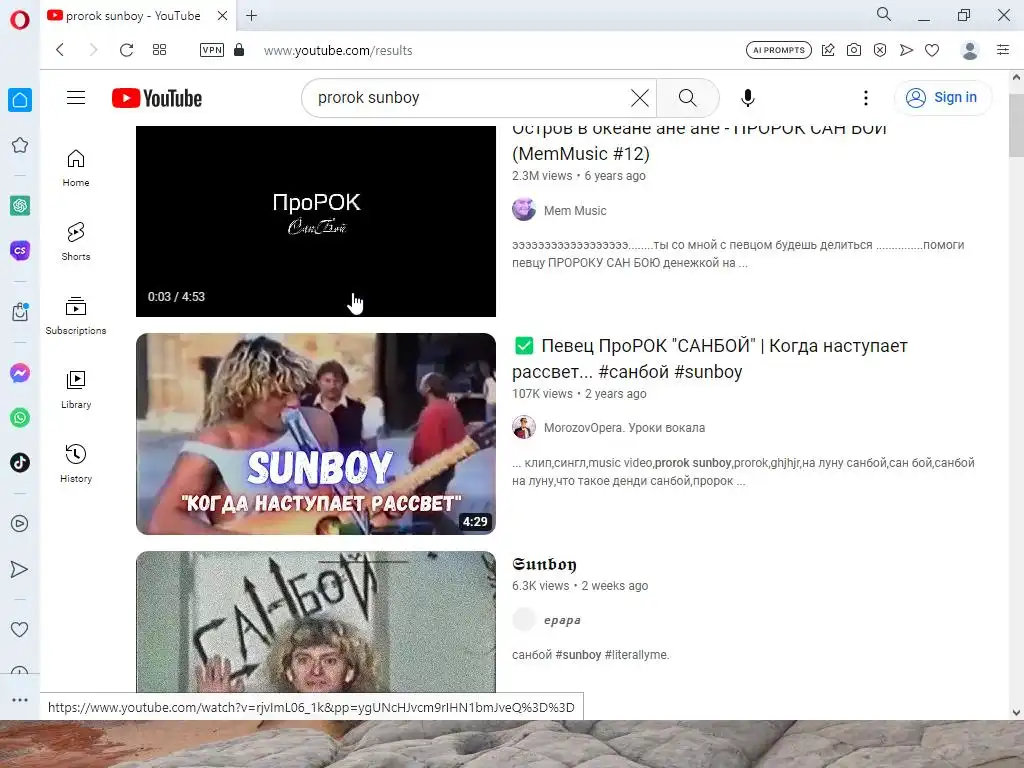Toggle the YouTube guide hamburger menu

click(x=76, y=98)
